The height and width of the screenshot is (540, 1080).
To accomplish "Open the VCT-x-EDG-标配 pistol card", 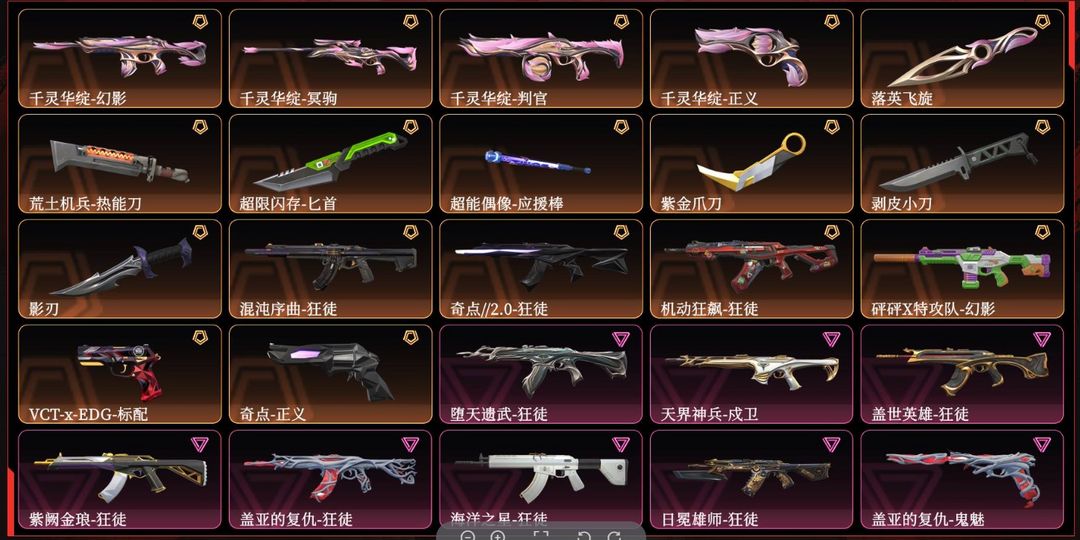I will click(120, 375).
